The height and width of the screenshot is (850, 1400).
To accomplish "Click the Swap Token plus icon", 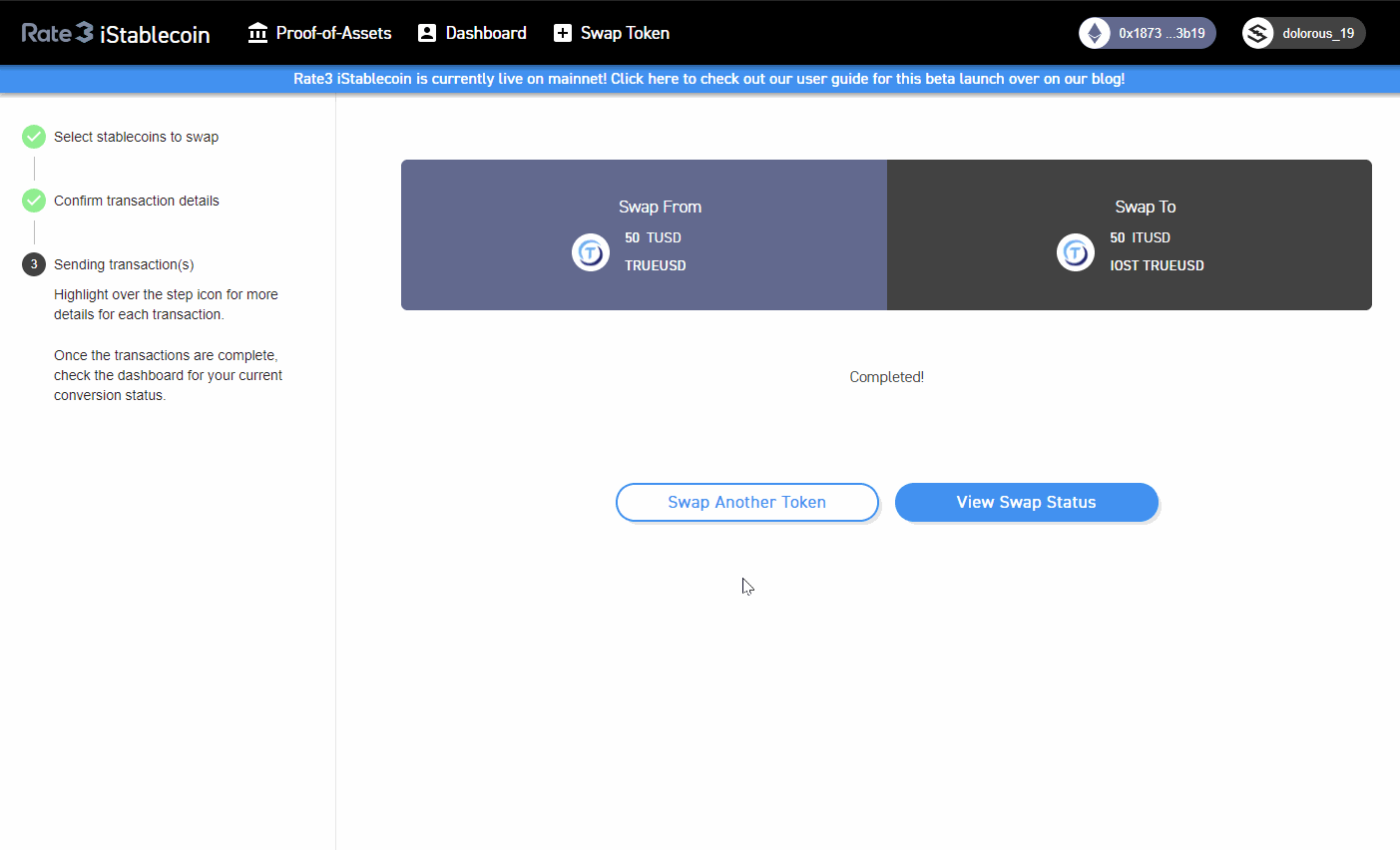I will [563, 33].
